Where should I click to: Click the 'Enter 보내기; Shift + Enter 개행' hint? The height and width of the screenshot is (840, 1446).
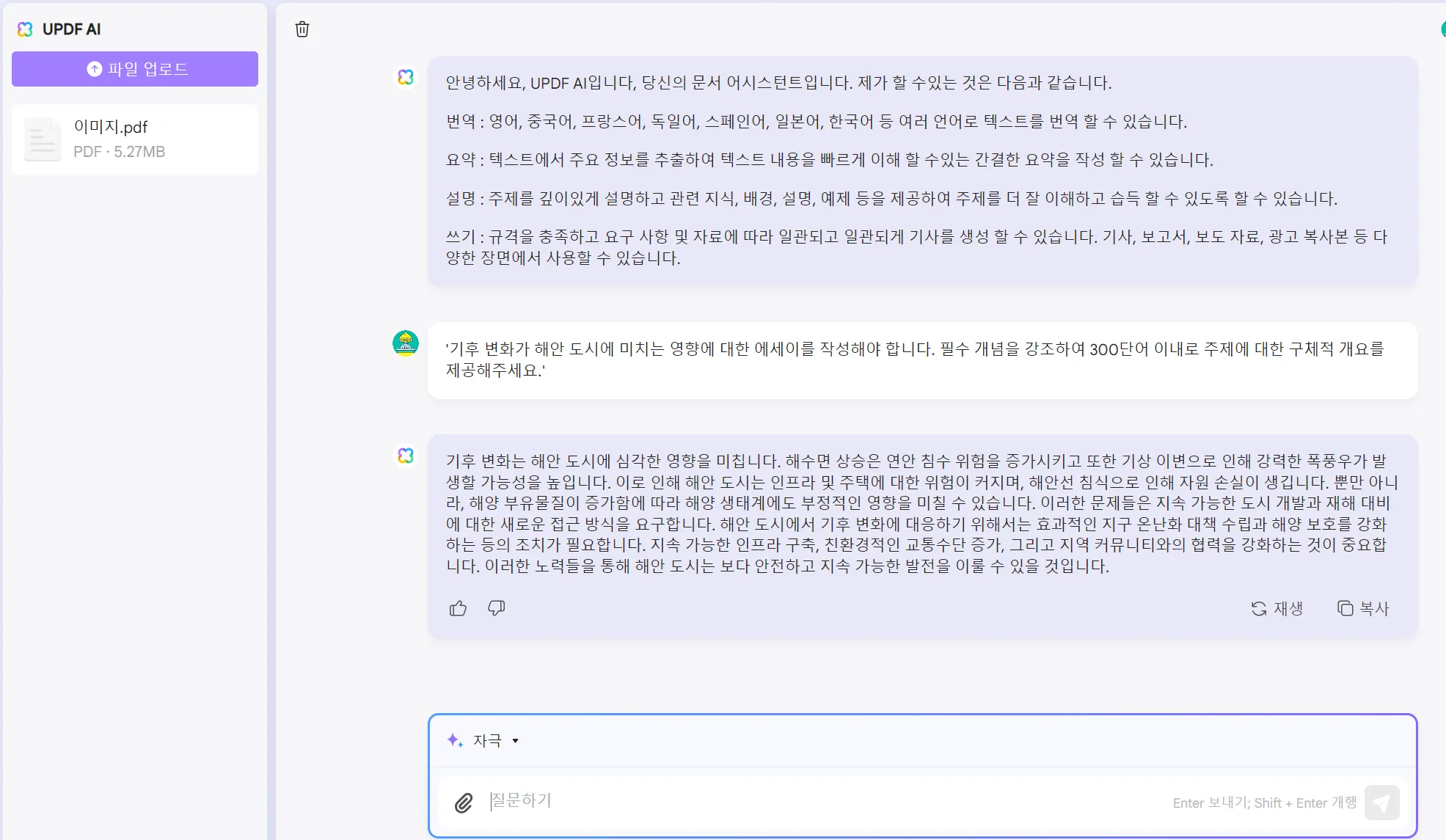1265,803
